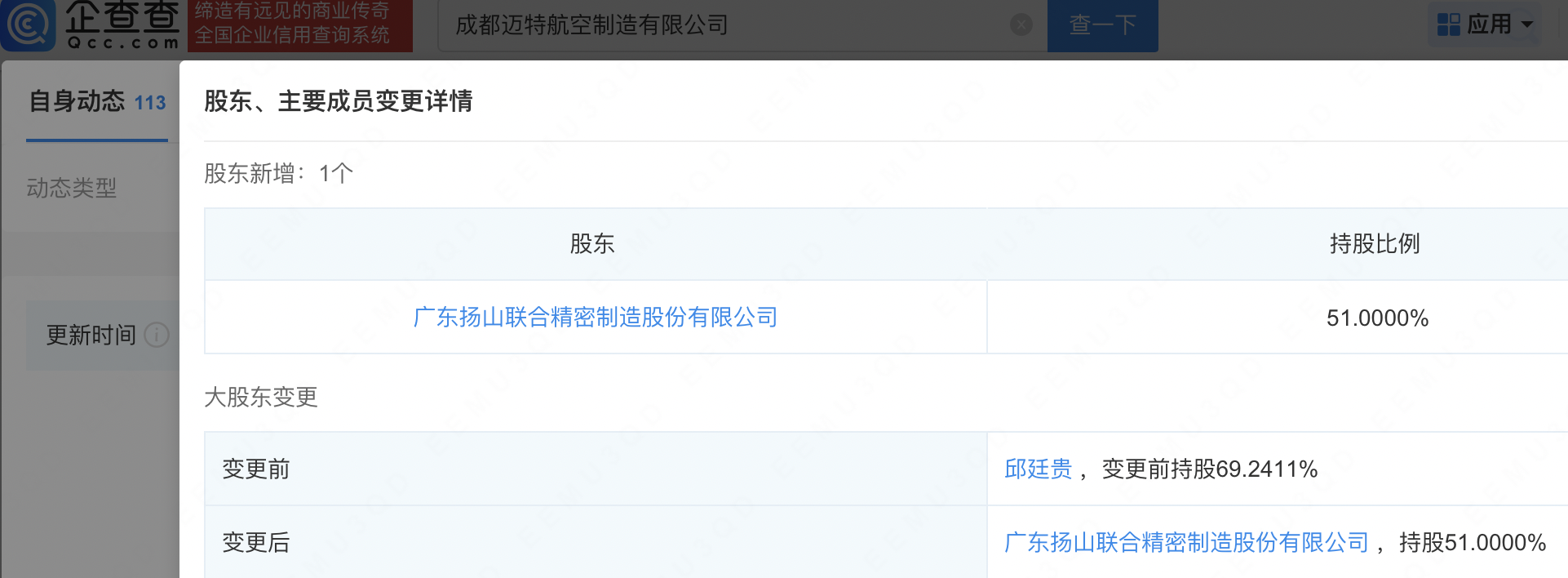Click the 变更后 row label

pos(256,543)
